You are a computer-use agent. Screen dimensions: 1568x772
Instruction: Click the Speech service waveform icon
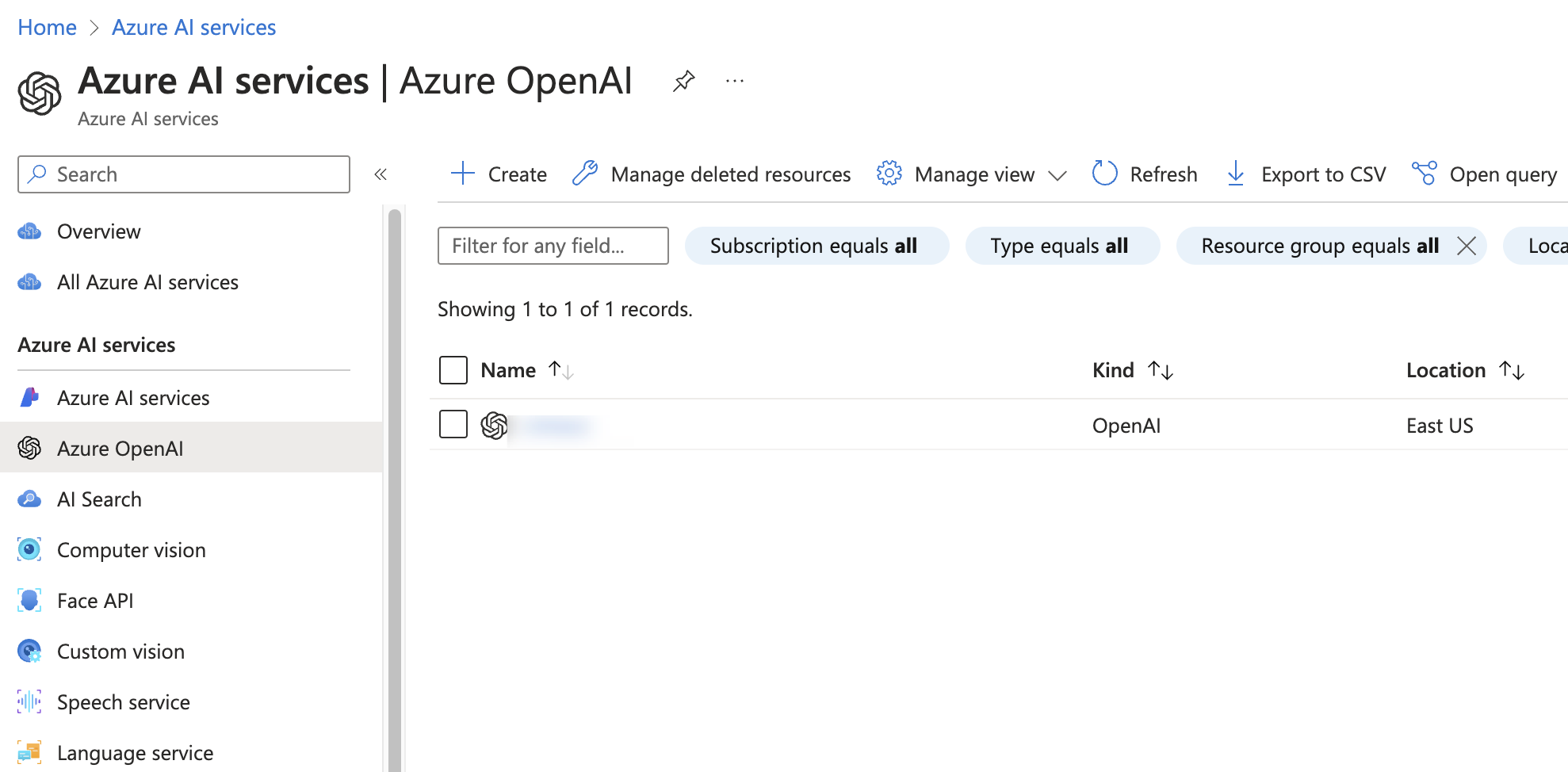pyautogui.click(x=29, y=701)
